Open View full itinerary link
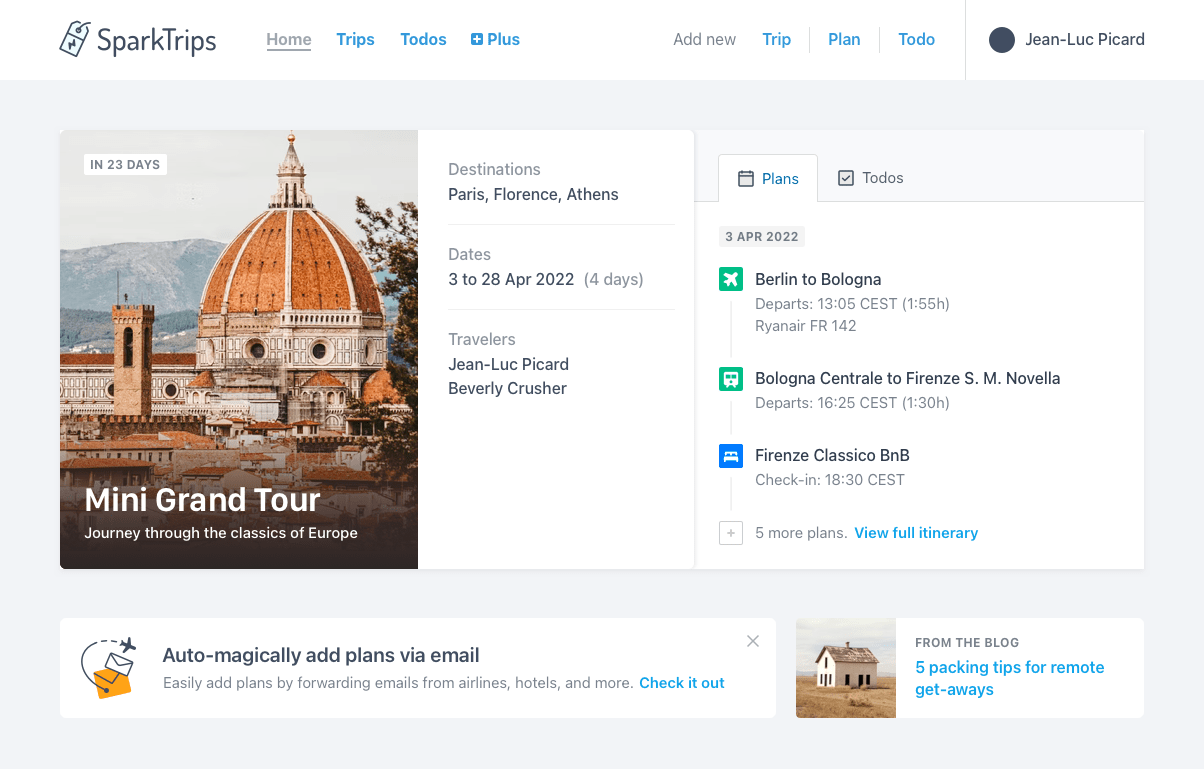Image resolution: width=1204 pixels, height=769 pixels. tap(916, 533)
